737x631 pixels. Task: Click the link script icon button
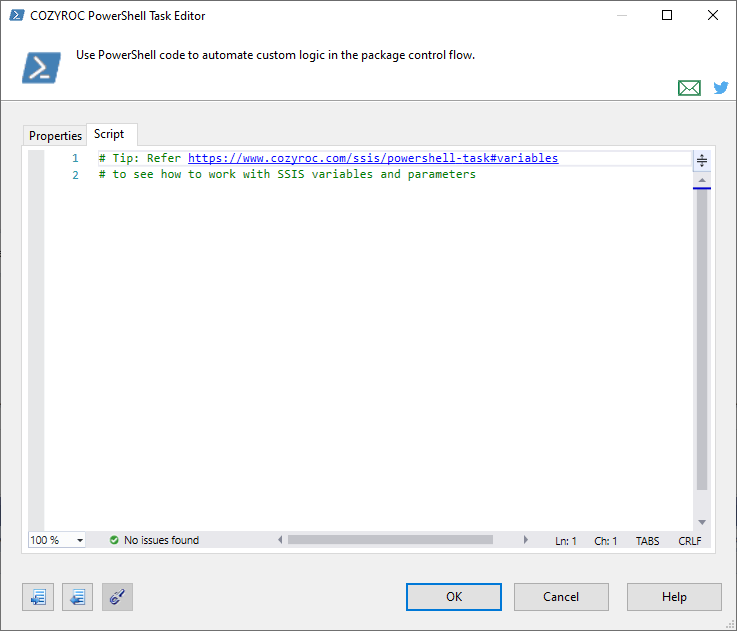tap(118, 597)
